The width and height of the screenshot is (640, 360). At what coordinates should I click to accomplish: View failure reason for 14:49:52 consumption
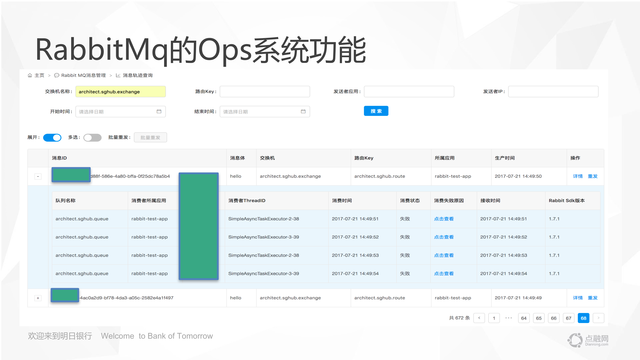pyautogui.click(x=444, y=237)
